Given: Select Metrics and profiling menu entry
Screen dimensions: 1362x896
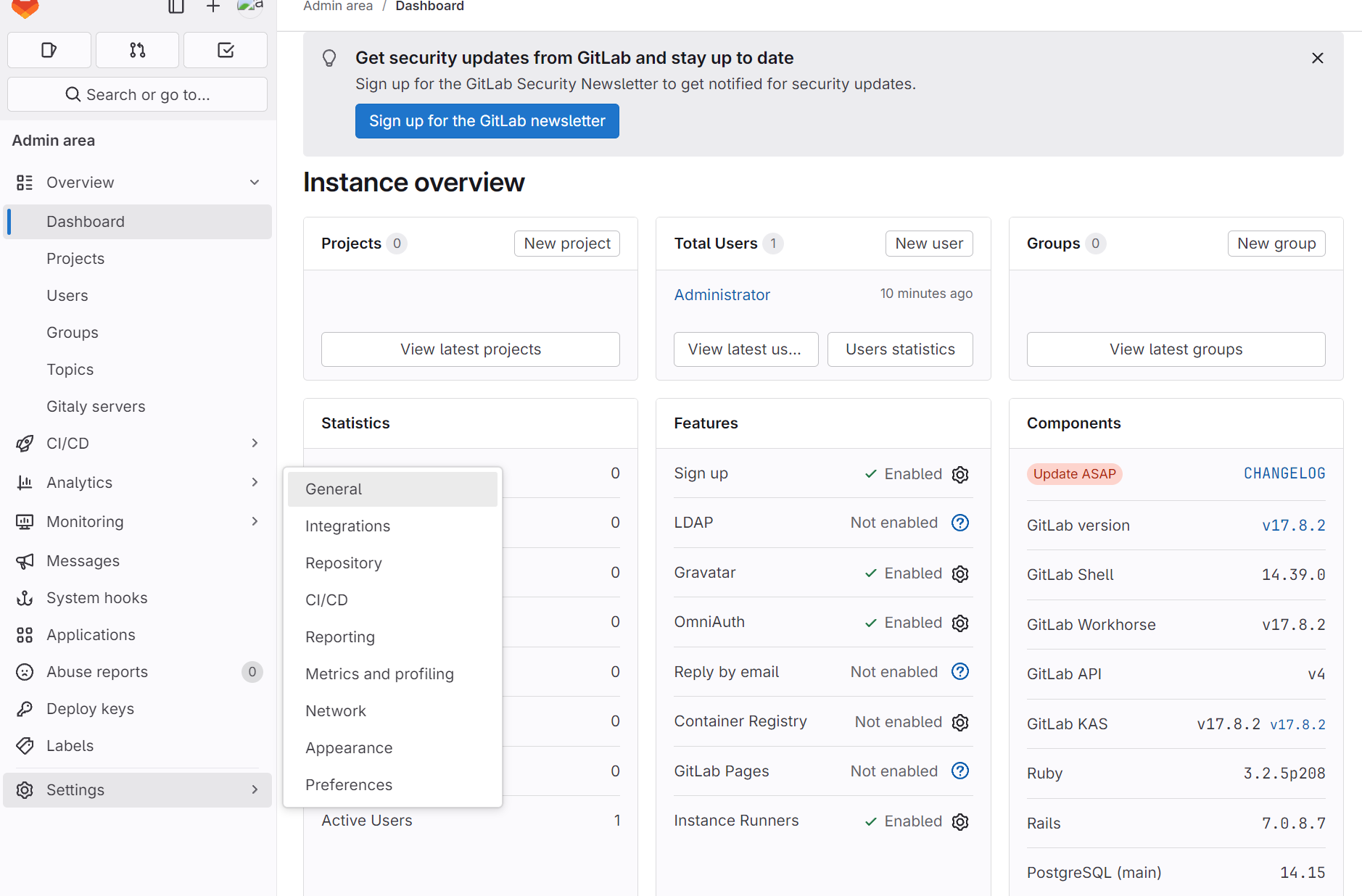Looking at the screenshot, I should 392,674.
